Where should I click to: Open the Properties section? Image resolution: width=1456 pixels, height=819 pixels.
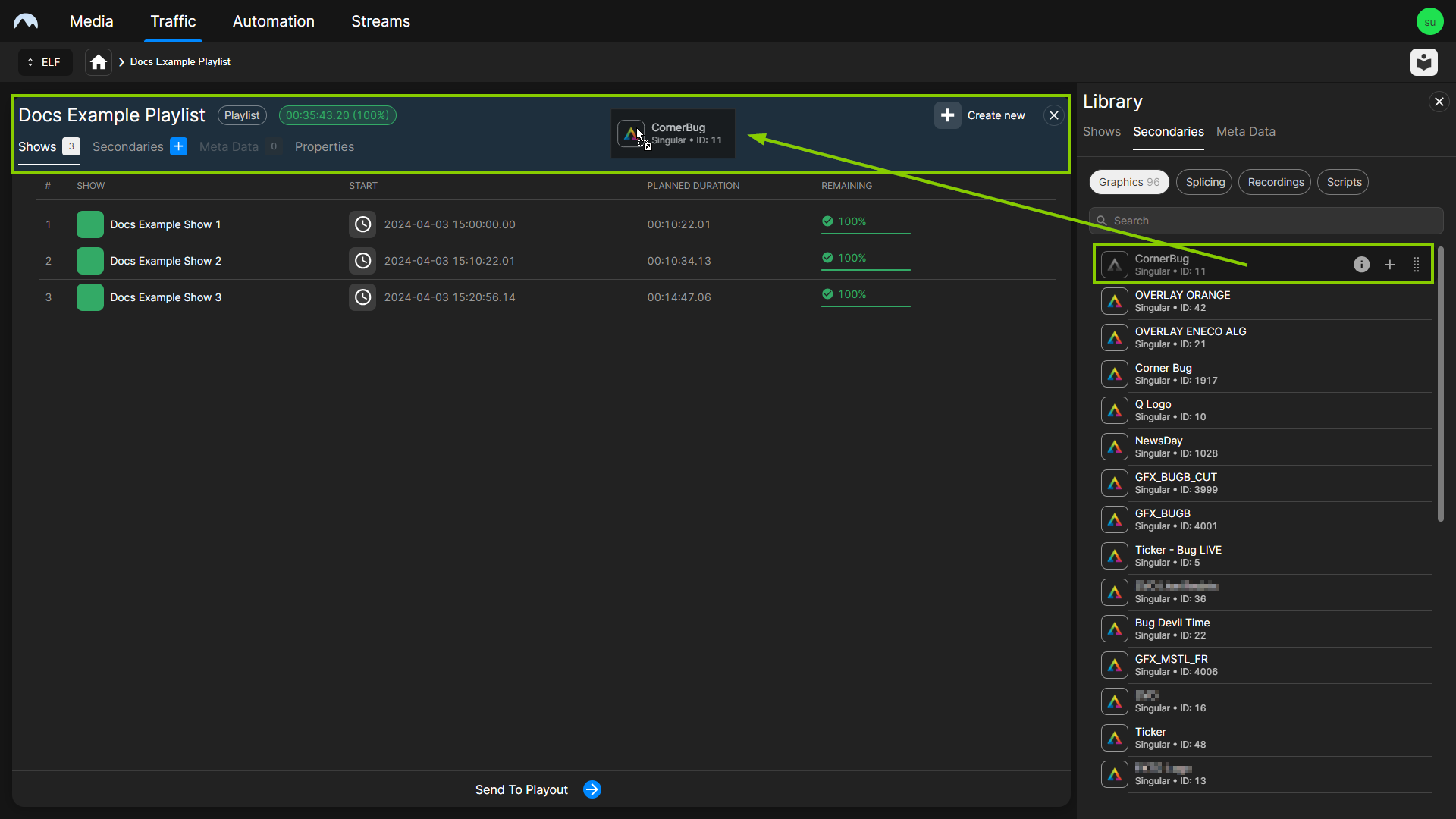click(x=323, y=147)
